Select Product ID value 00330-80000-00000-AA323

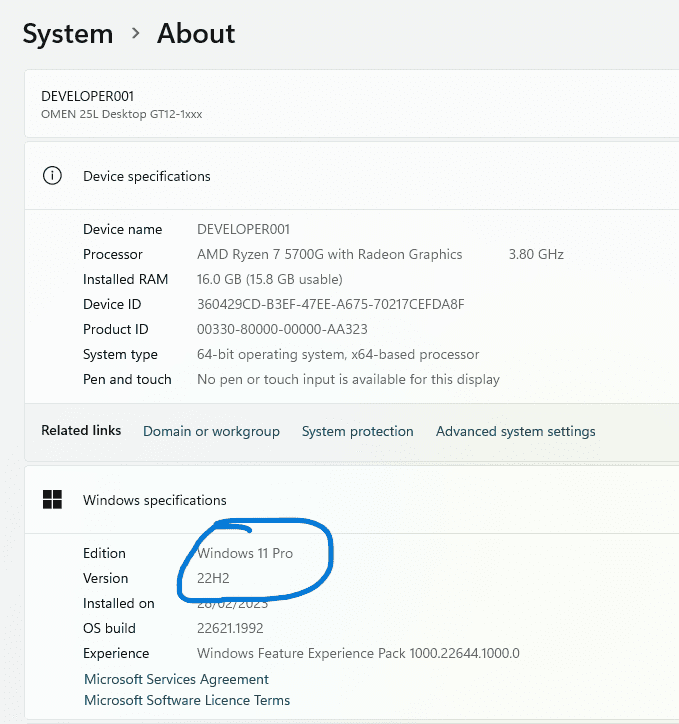click(282, 329)
